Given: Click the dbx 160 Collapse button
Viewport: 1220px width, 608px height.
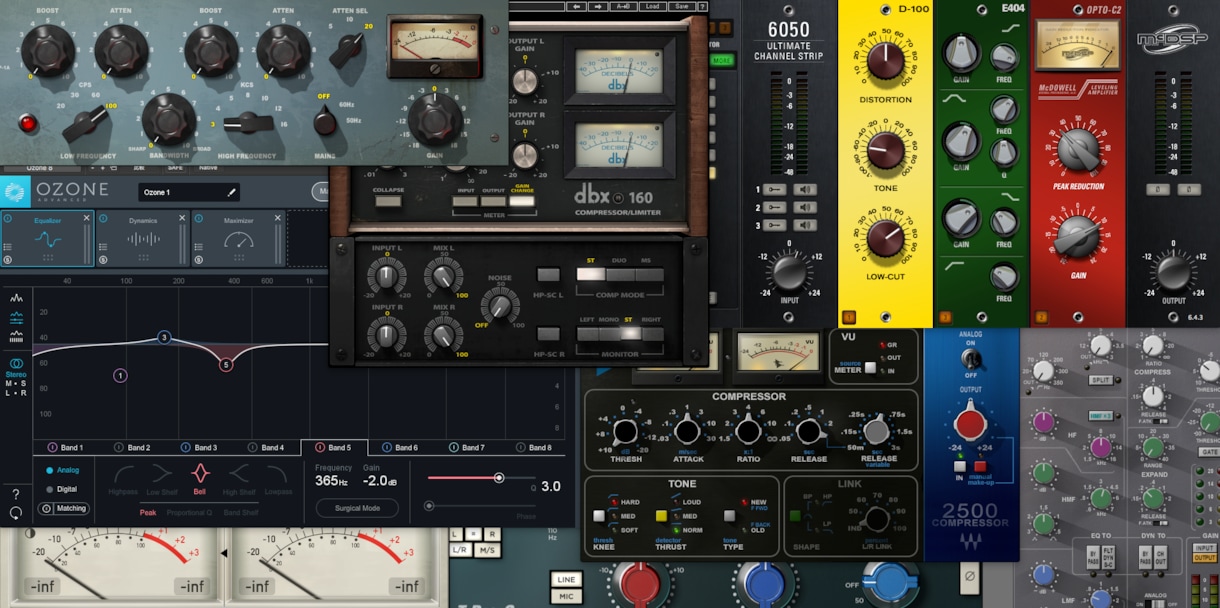Looking at the screenshot, I should click(x=388, y=201).
